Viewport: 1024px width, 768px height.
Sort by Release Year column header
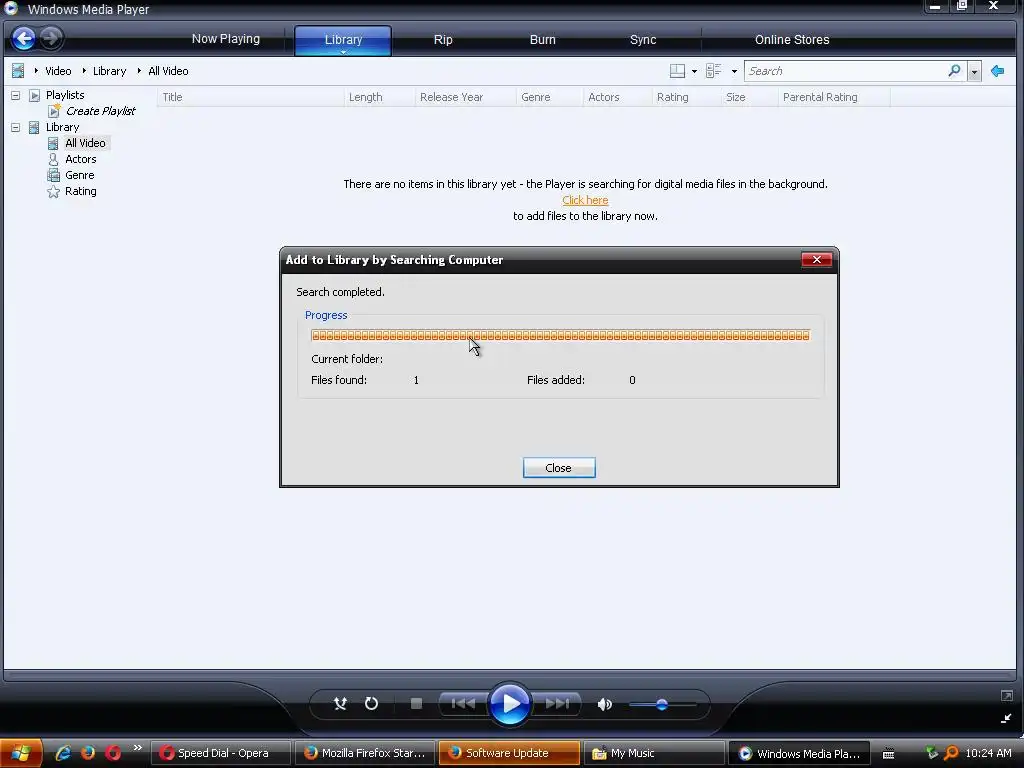465,97
